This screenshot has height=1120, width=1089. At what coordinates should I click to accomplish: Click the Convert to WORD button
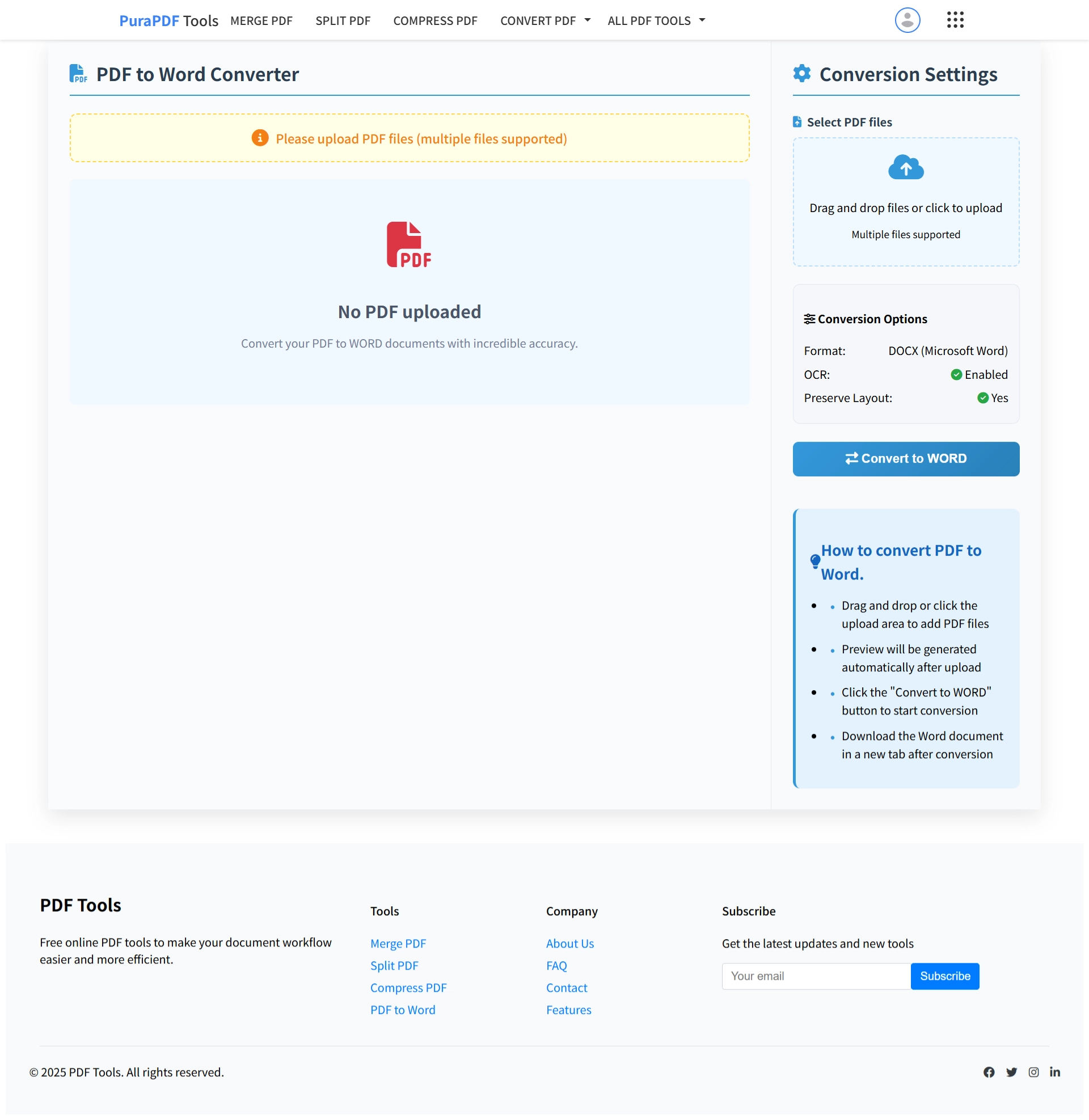[906, 459]
